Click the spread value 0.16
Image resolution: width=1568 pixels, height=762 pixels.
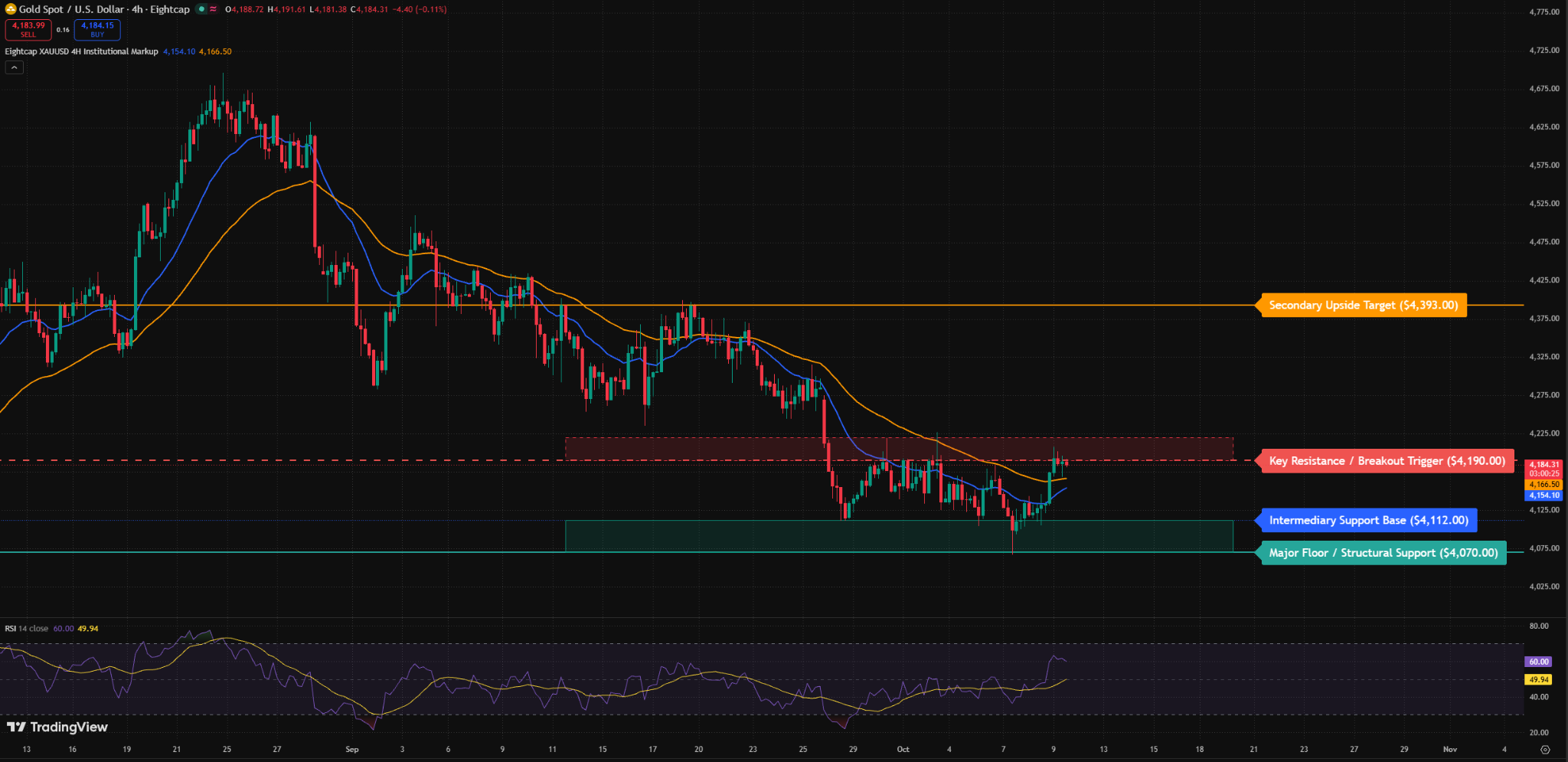[63, 30]
